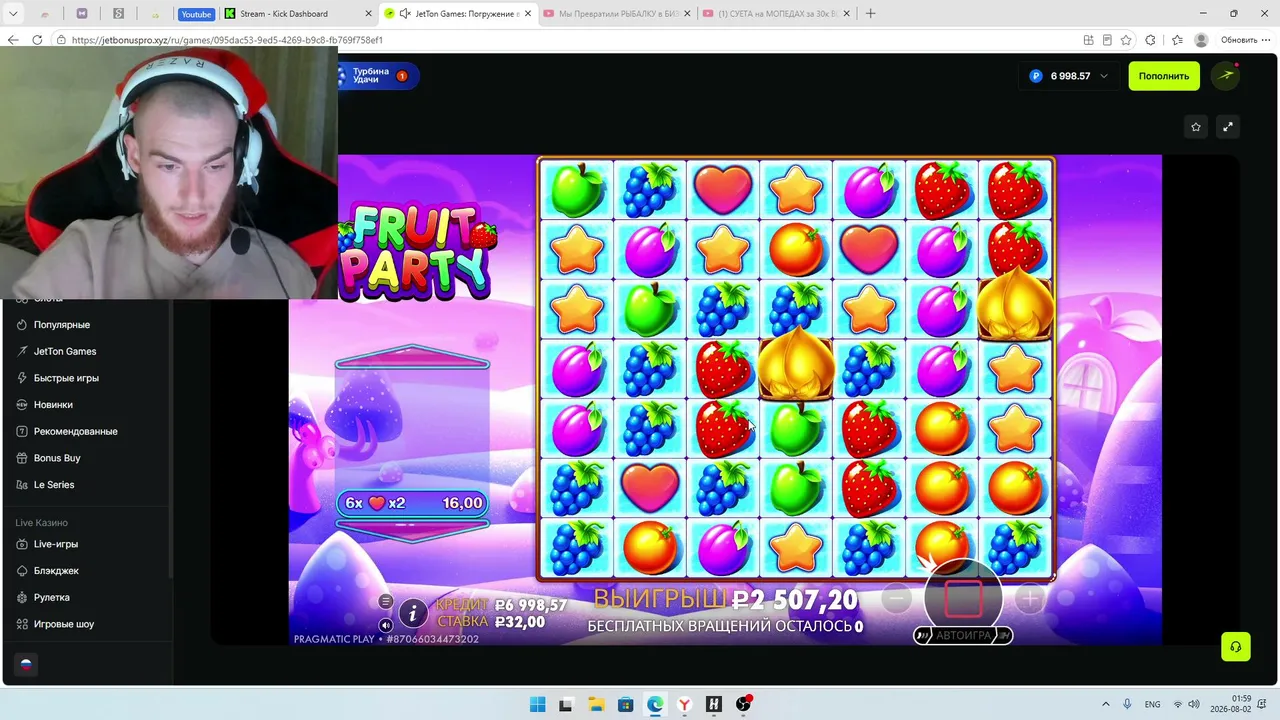1280x720 pixels.
Task: Open the taskbar volume control
Action: tap(1194, 704)
